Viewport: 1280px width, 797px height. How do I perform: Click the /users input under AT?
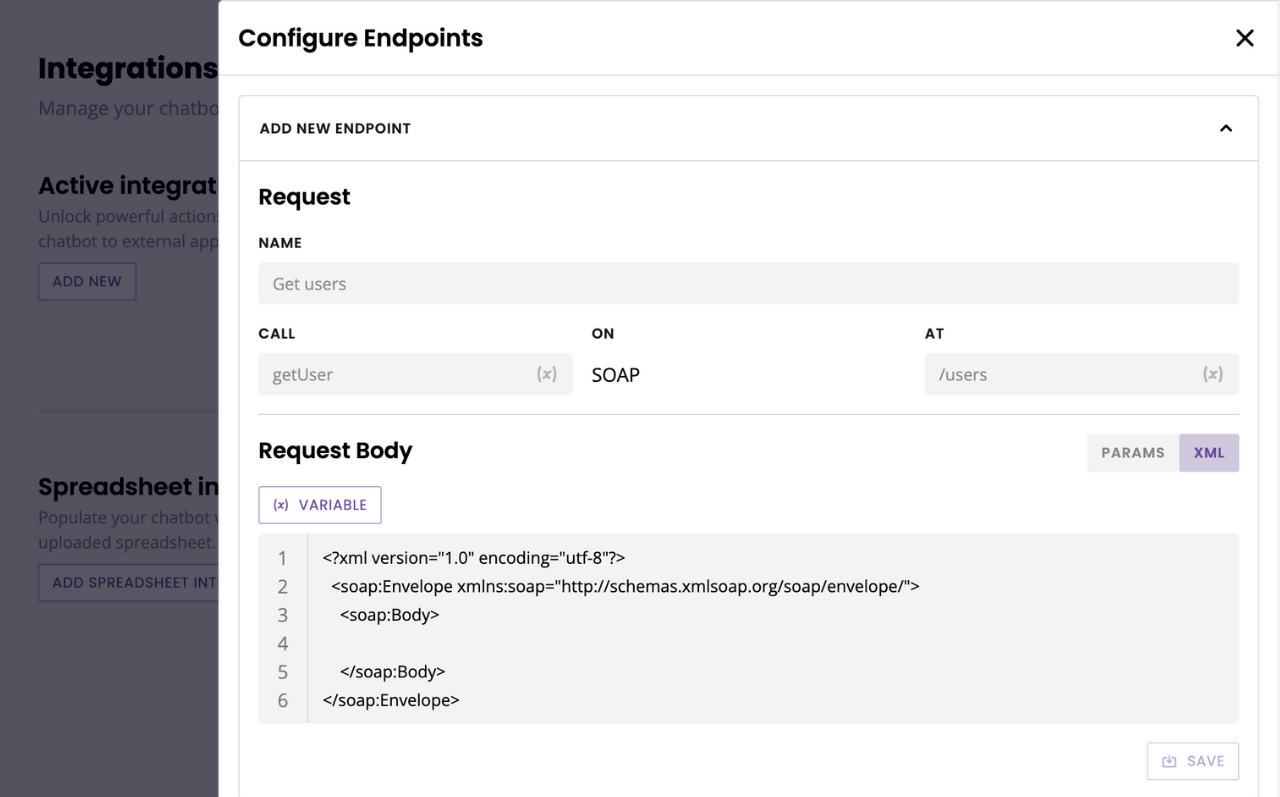click(x=1060, y=373)
